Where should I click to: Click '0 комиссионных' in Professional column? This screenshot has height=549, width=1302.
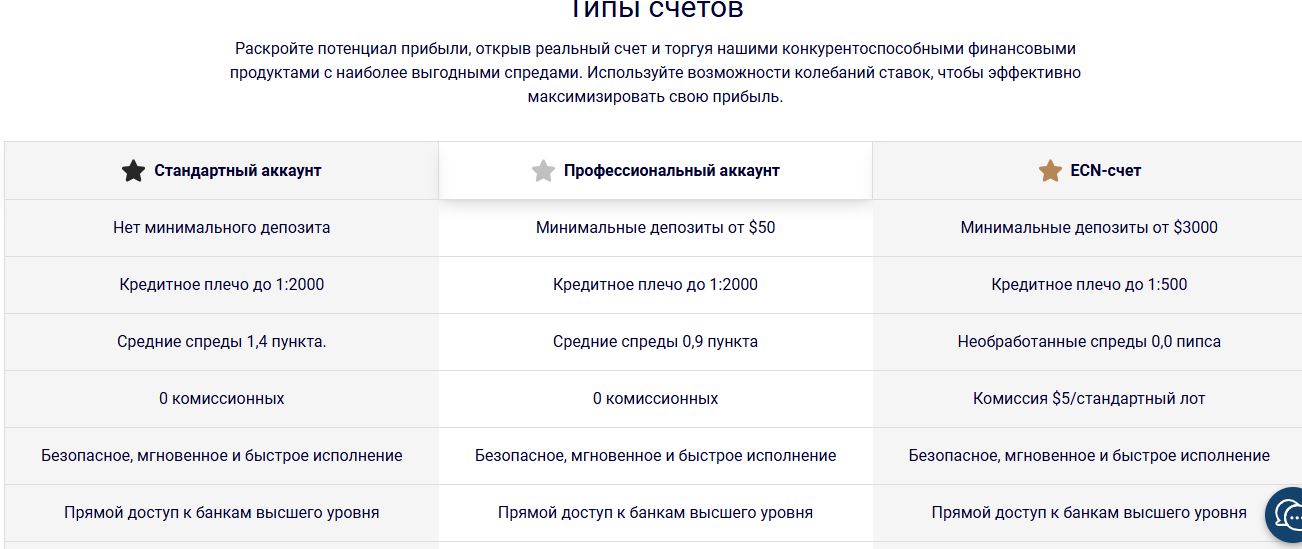coord(655,399)
